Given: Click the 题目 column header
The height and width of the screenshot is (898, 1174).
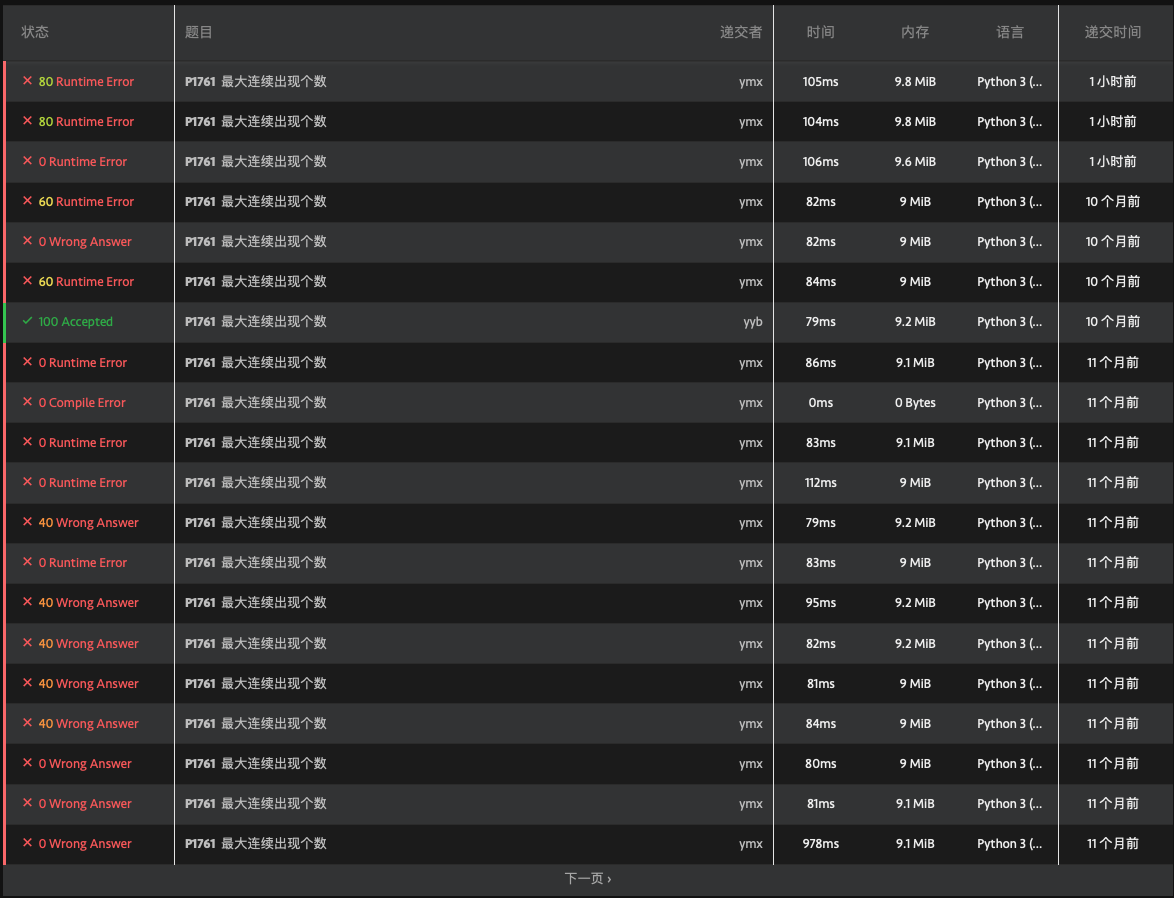Looking at the screenshot, I should coord(199,32).
